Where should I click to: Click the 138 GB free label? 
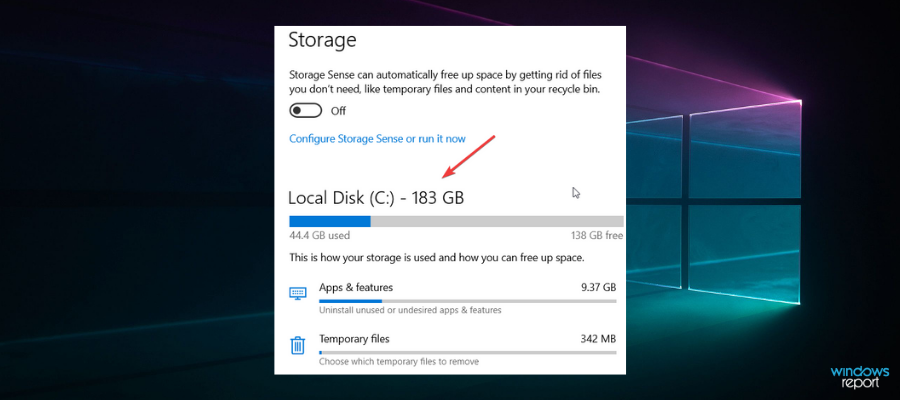point(596,236)
